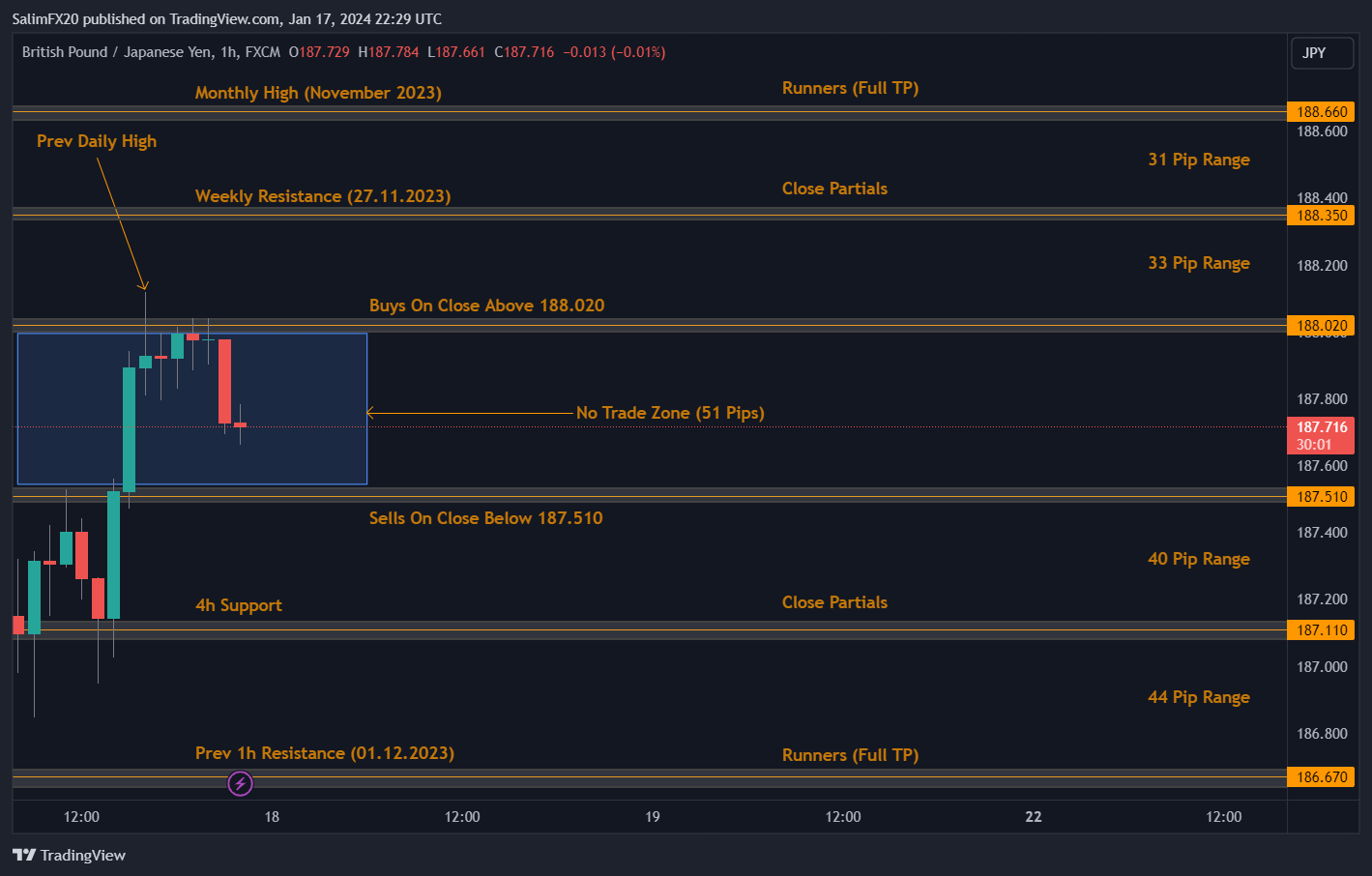The image size is (1372, 876).
Task: Click date 19 on the time axis
Action: (653, 817)
